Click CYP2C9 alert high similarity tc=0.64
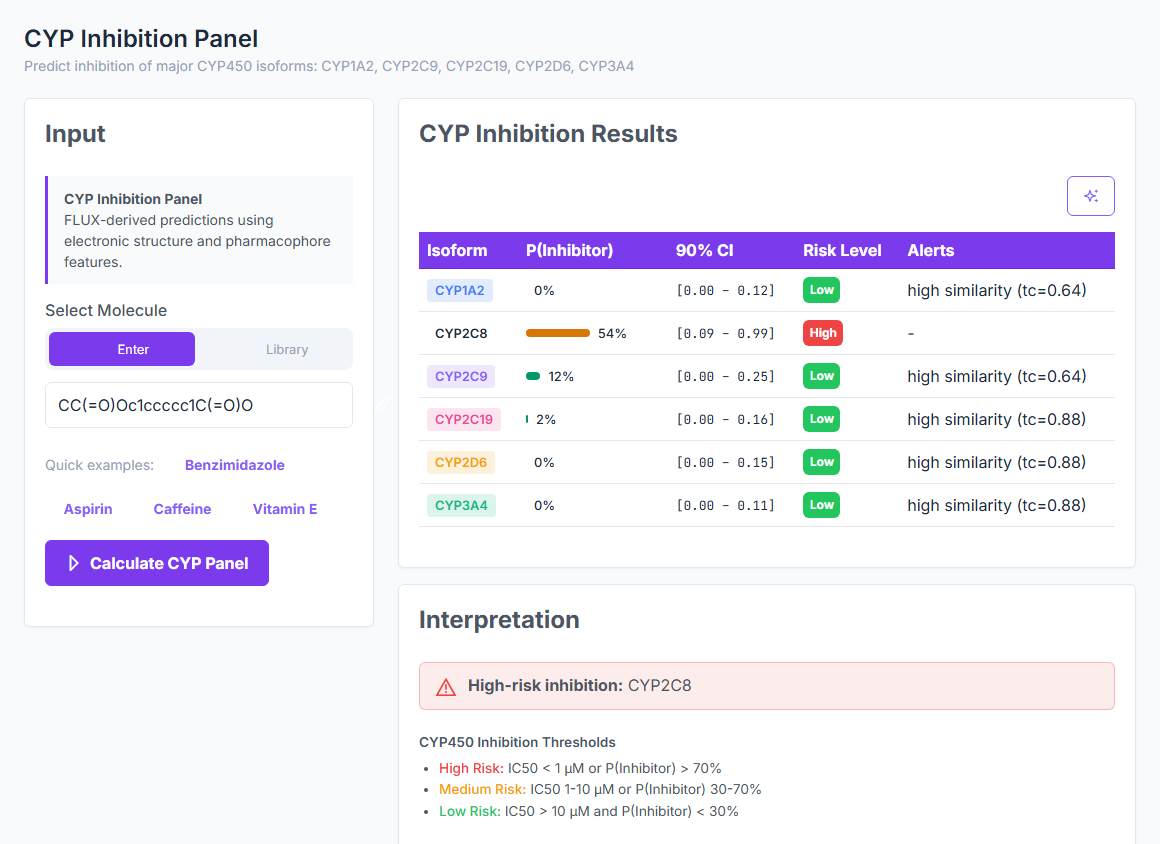 (997, 377)
